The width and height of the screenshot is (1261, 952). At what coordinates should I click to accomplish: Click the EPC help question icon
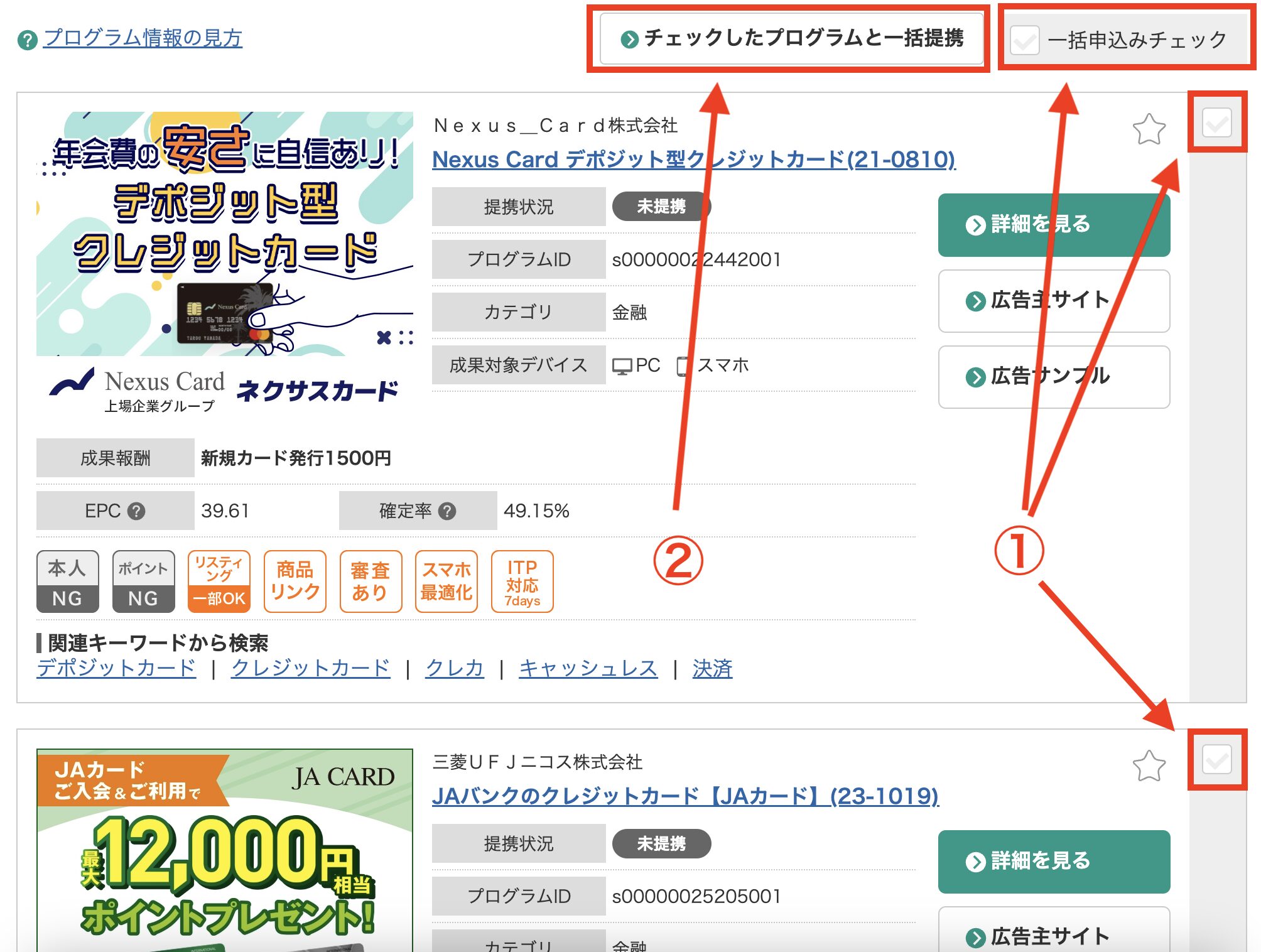(136, 511)
